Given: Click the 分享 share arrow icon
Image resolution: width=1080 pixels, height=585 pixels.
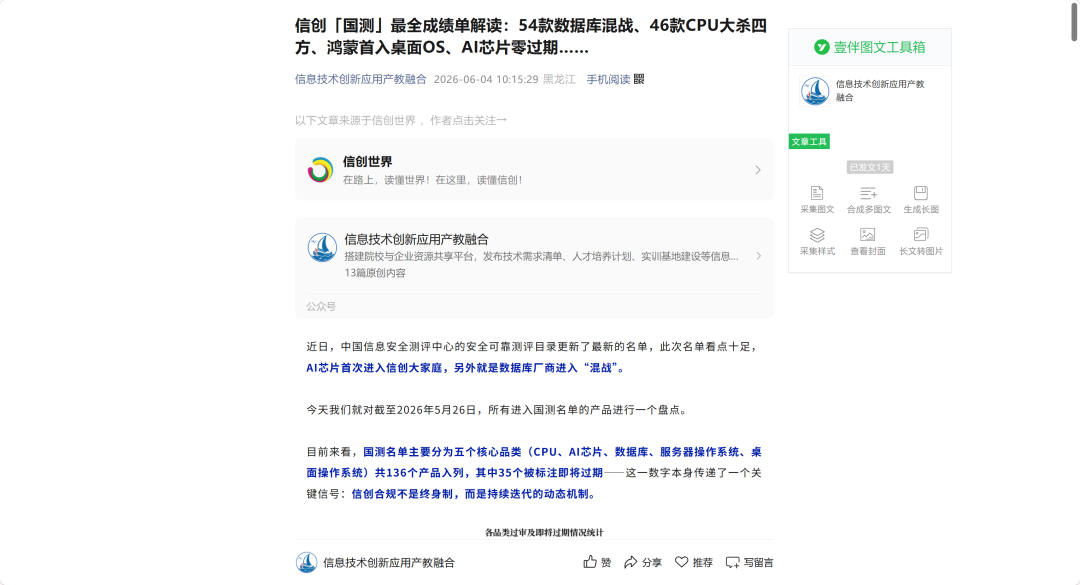Looking at the screenshot, I should click(630, 562).
